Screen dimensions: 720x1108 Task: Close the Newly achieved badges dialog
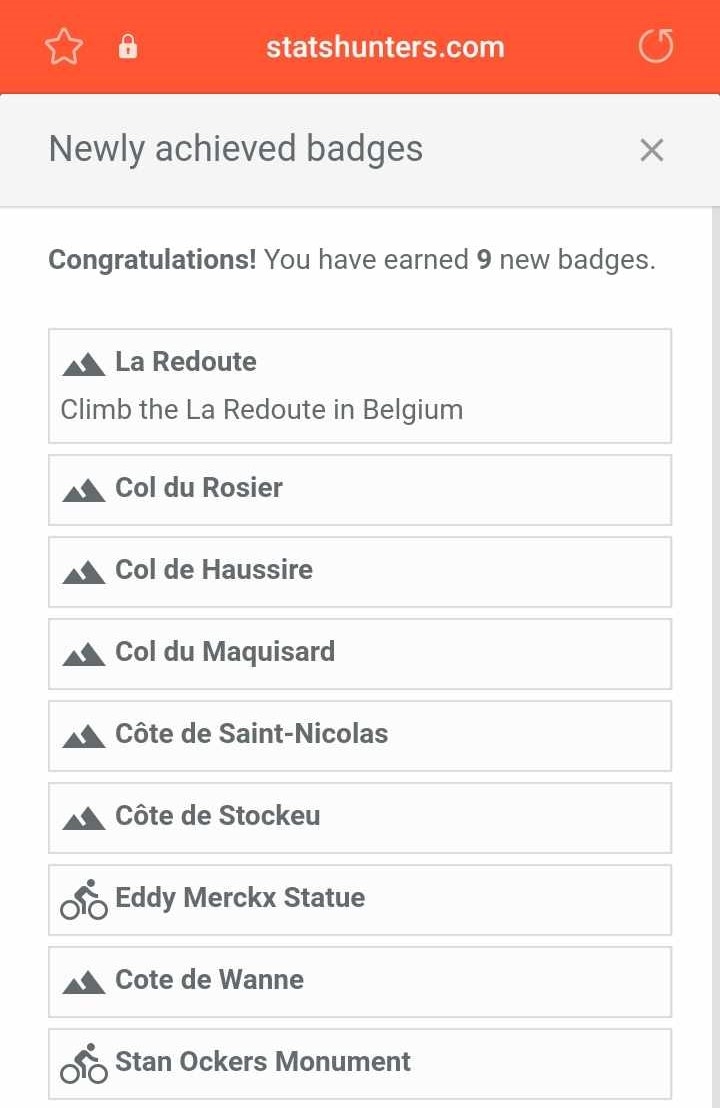[x=652, y=150]
